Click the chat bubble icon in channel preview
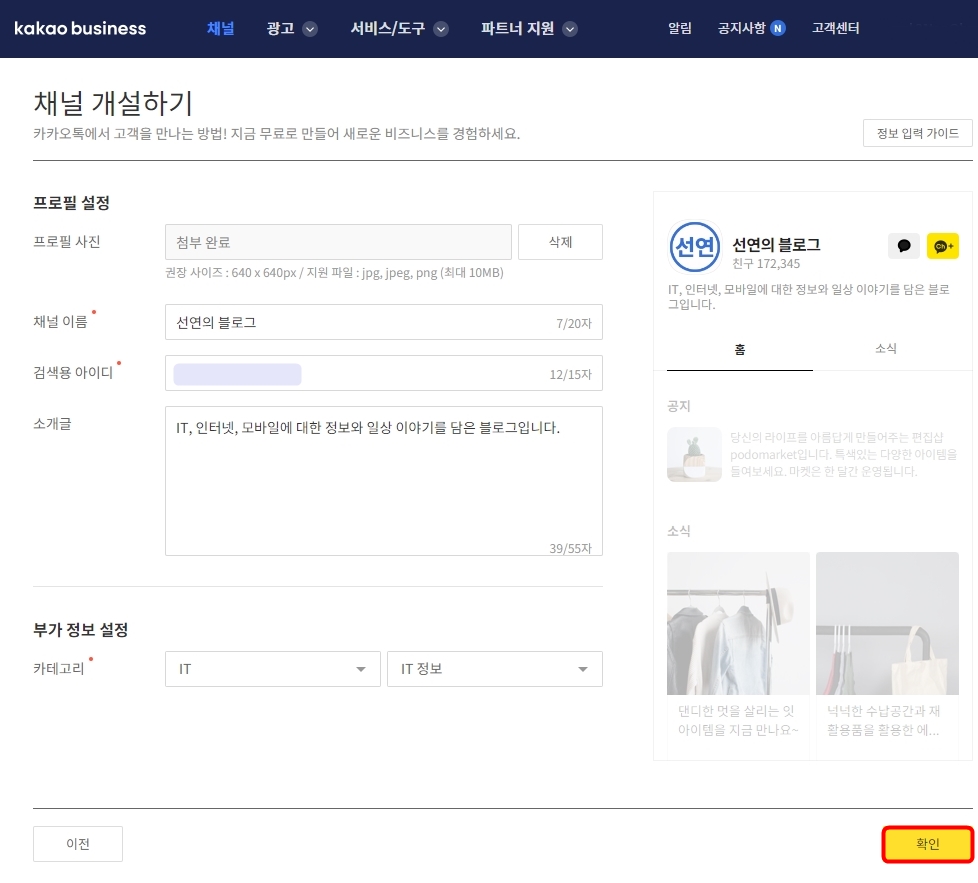This screenshot has width=978, height=883. coord(903,246)
